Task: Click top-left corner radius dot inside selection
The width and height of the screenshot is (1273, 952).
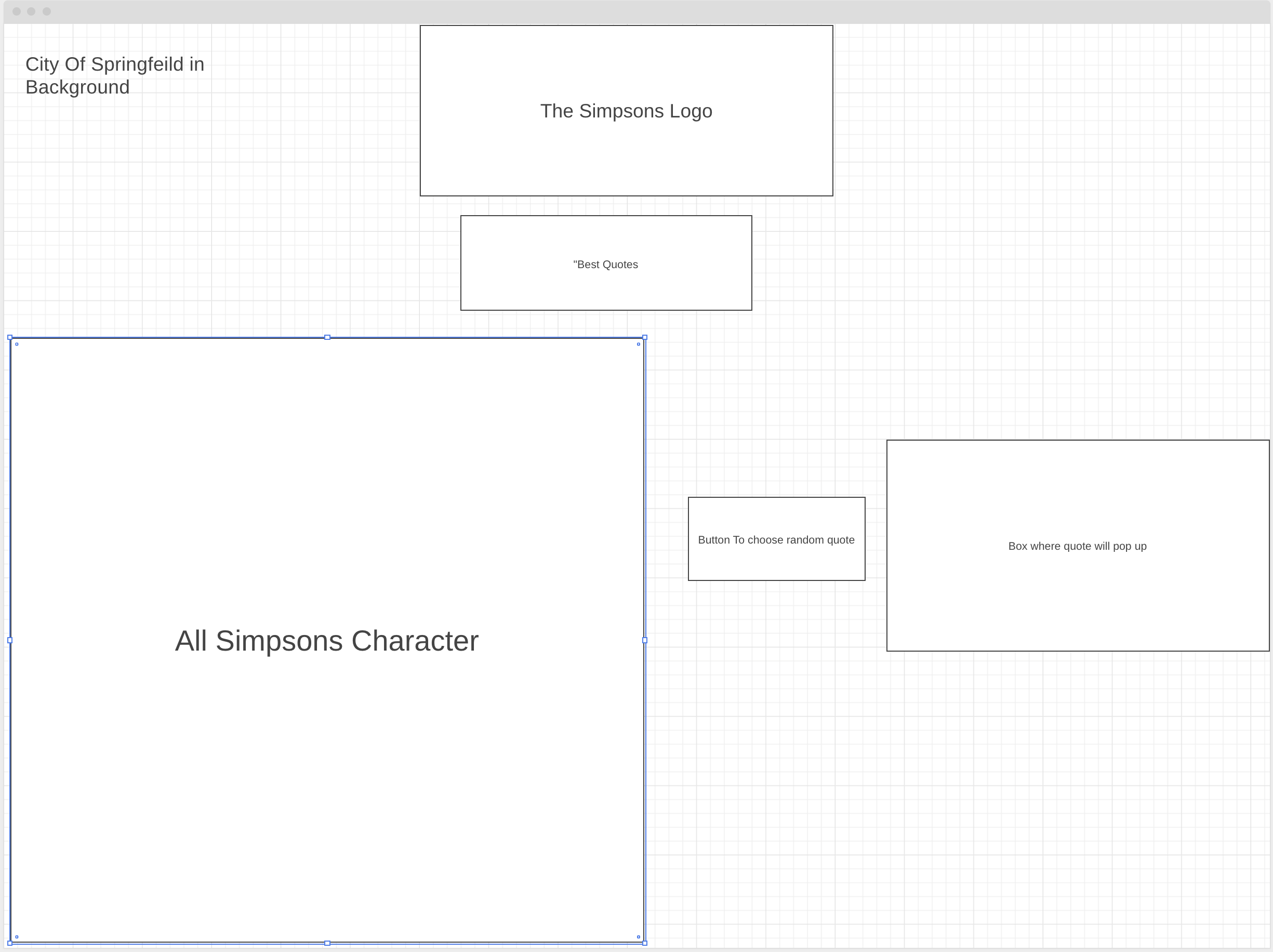Action: pyautogui.click(x=17, y=344)
